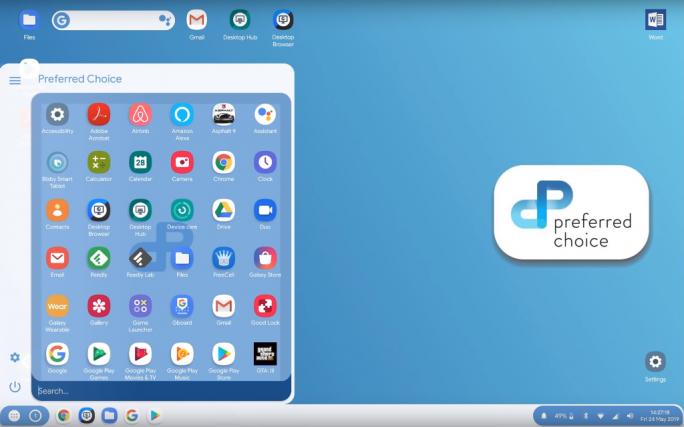This screenshot has width=684, height=427.
Task: Open Desktop Browser from the taskbar
Action: pyautogui.click(x=86, y=416)
